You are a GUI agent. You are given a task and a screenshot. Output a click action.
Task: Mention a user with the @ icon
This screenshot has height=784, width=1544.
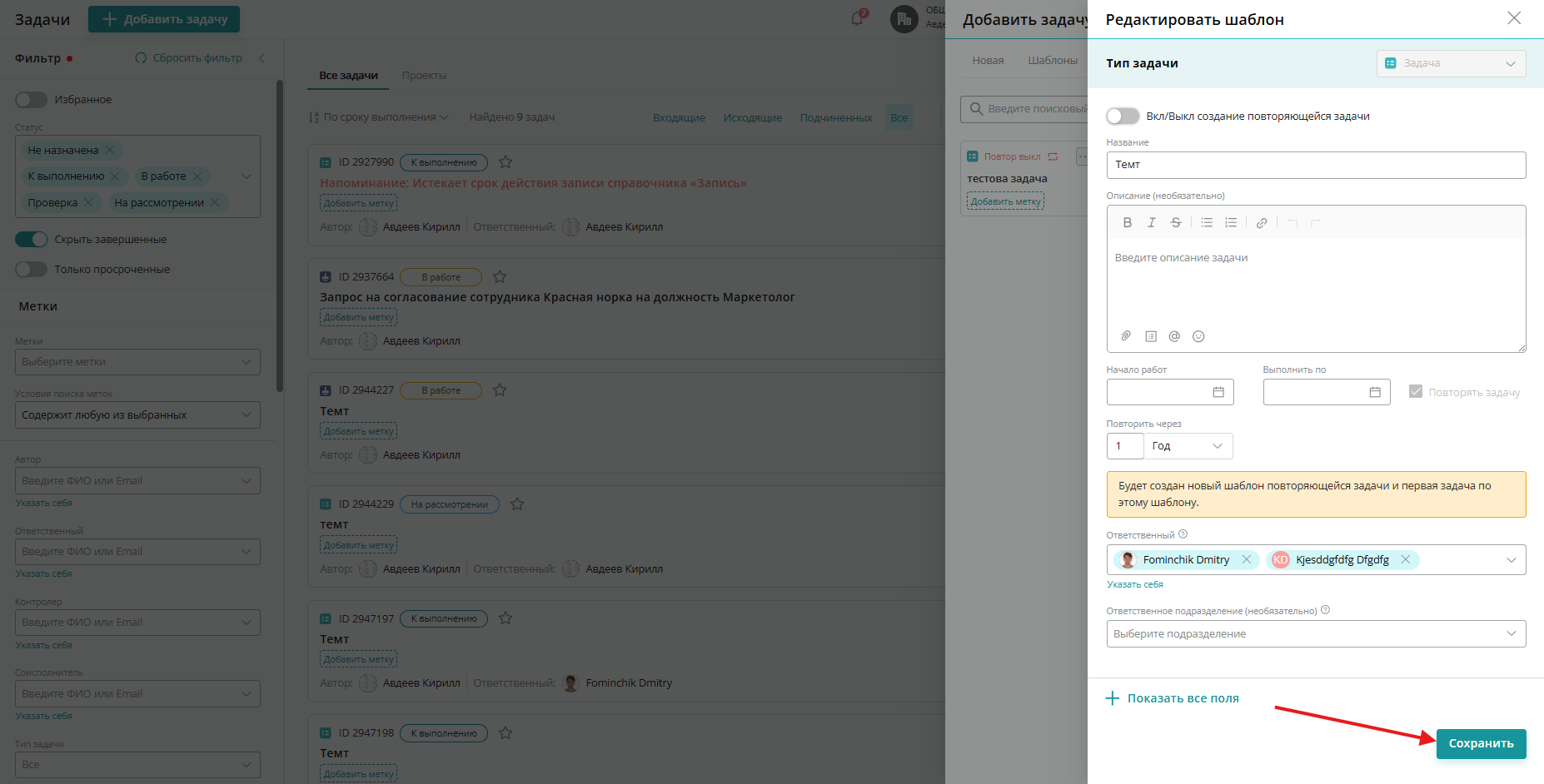click(x=1174, y=336)
